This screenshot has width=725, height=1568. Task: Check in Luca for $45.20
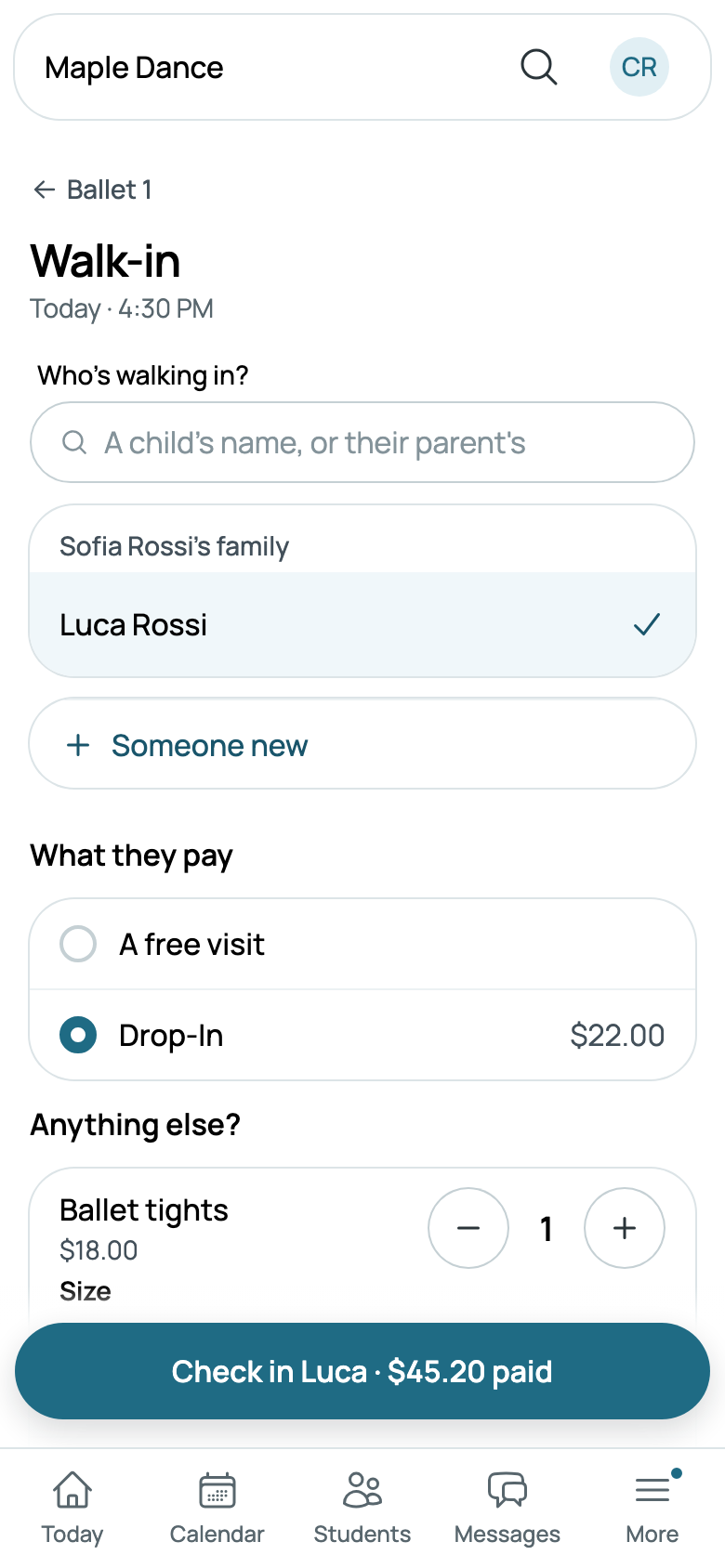362,1371
